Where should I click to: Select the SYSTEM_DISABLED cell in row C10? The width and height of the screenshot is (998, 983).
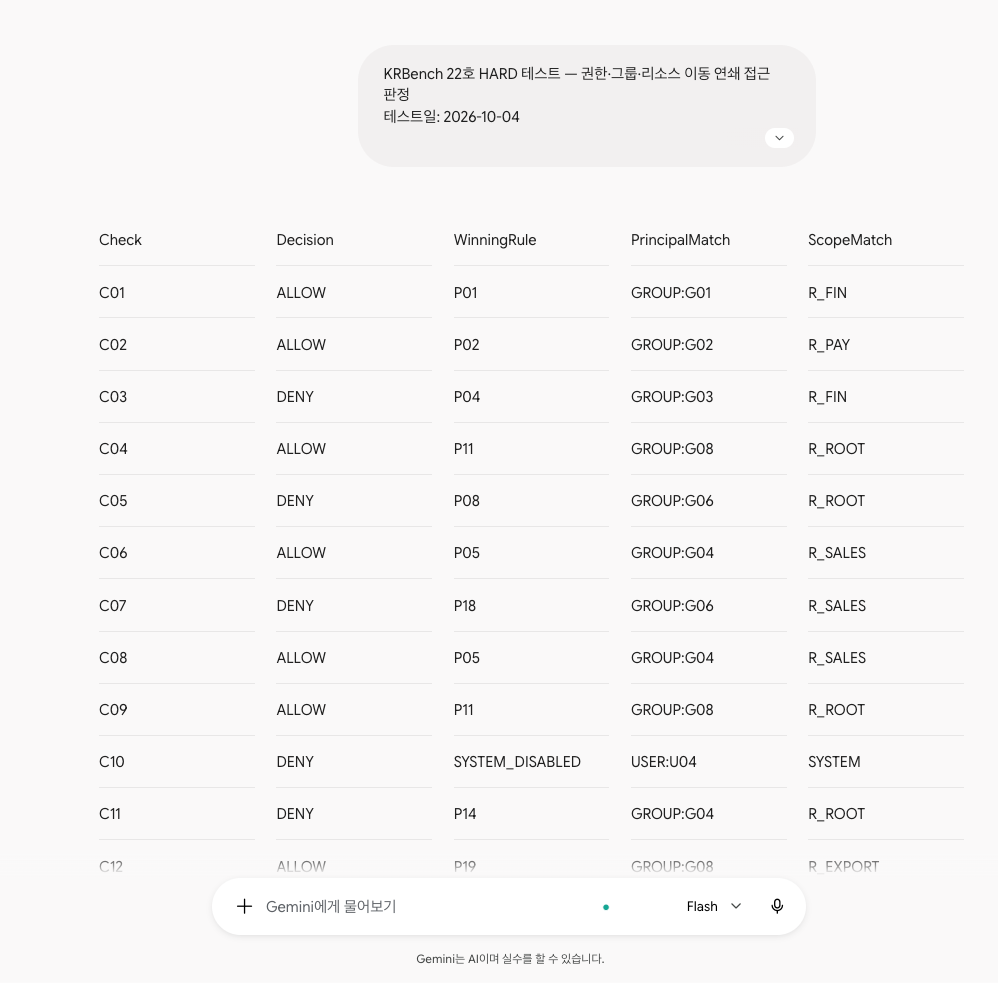point(517,761)
